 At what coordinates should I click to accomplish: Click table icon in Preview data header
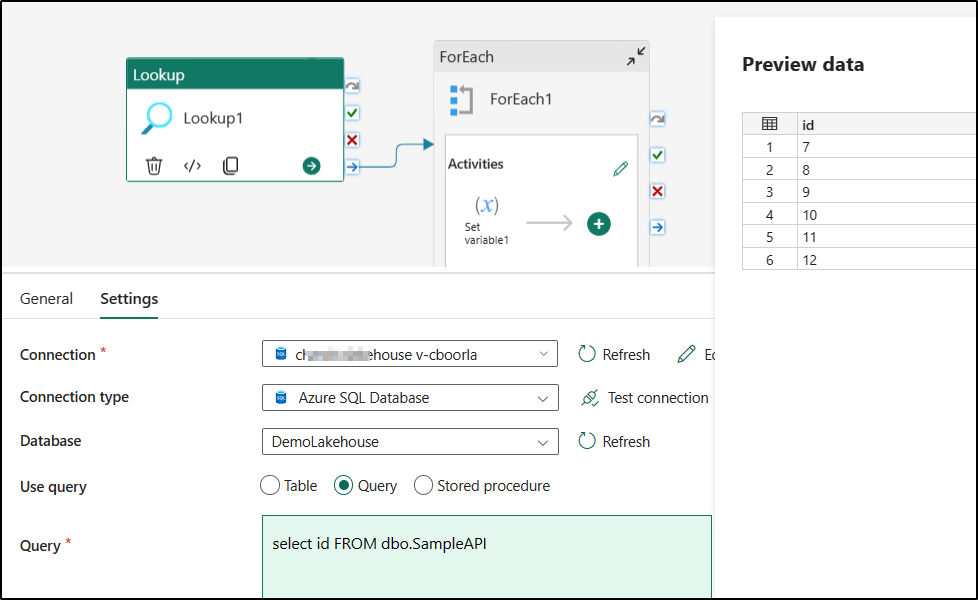click(770, 124)
